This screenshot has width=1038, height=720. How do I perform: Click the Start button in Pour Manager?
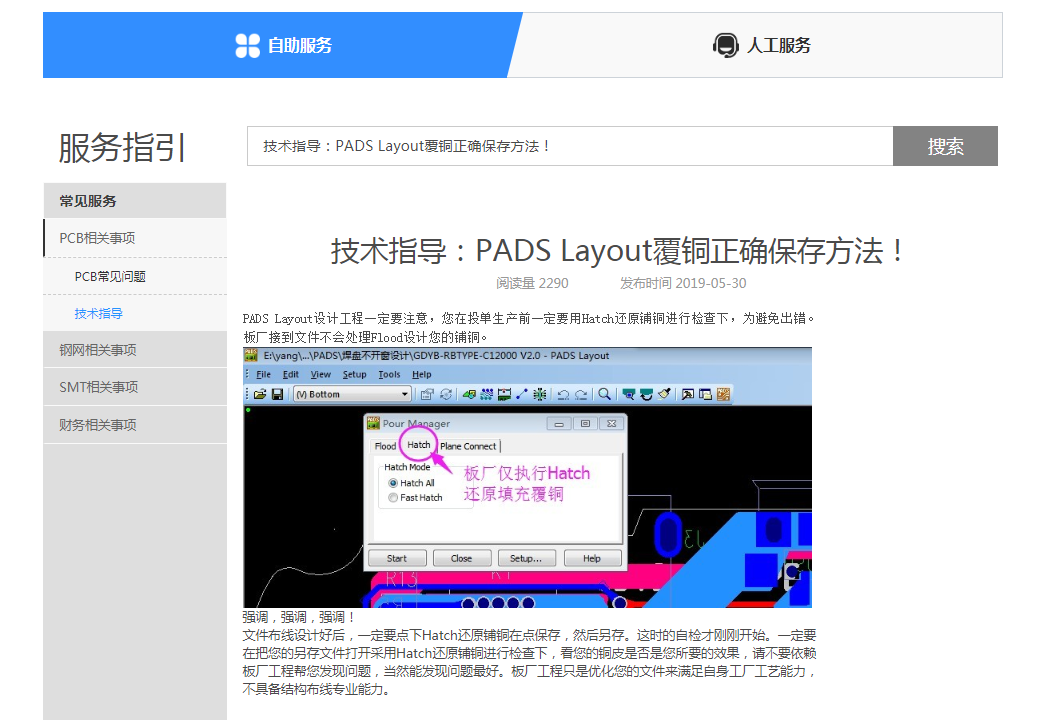tap(397, 558)
